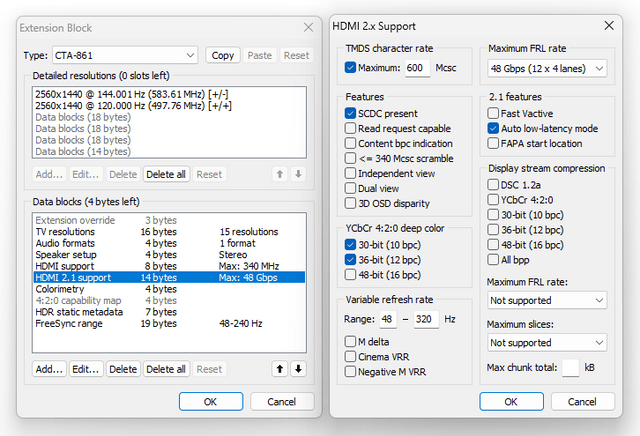Click Cancel in HDMI 2.x Support dialog
Image resolution: width=640 pixels, height=436 pixels.
pos(582,402)
